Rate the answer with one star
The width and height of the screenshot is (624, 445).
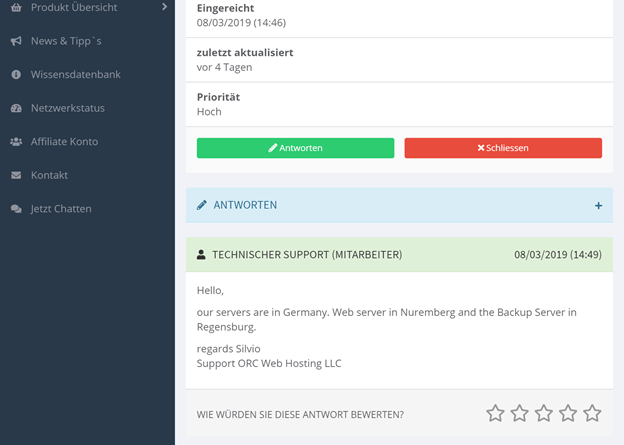coord(495,413)
